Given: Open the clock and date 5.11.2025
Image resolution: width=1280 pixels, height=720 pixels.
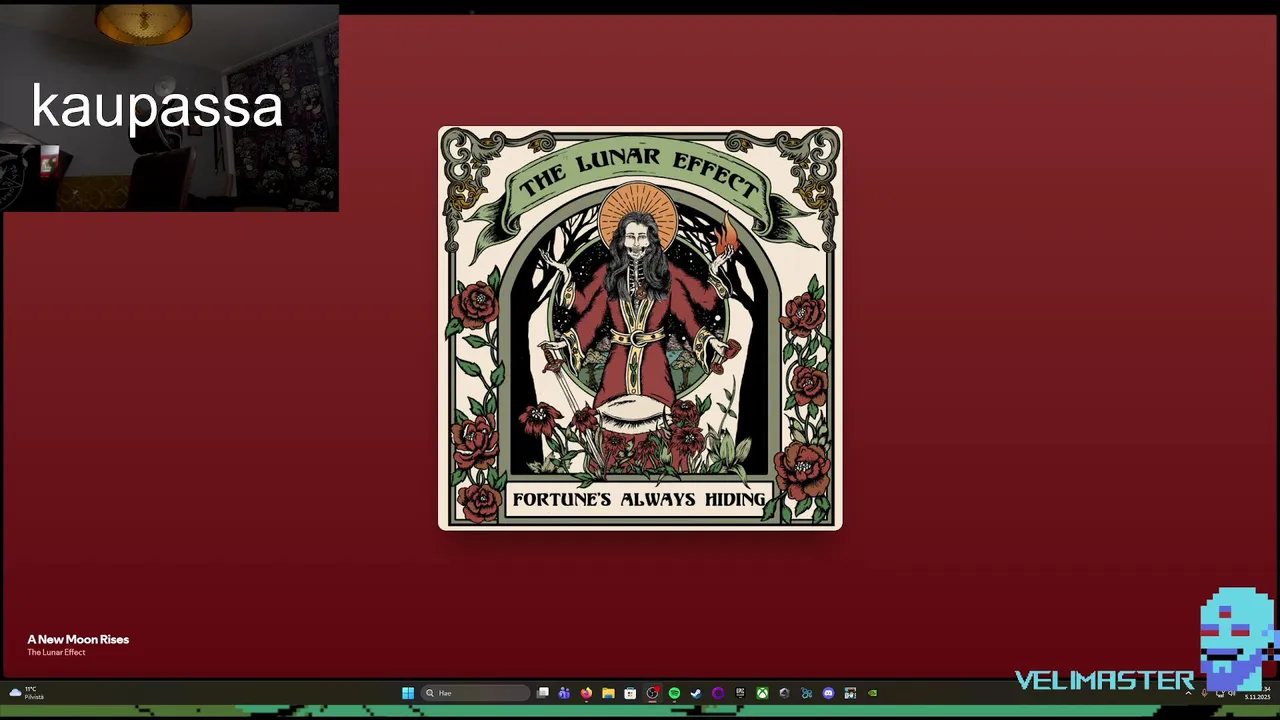Looking at the screenshot, I should point(1257,693).
